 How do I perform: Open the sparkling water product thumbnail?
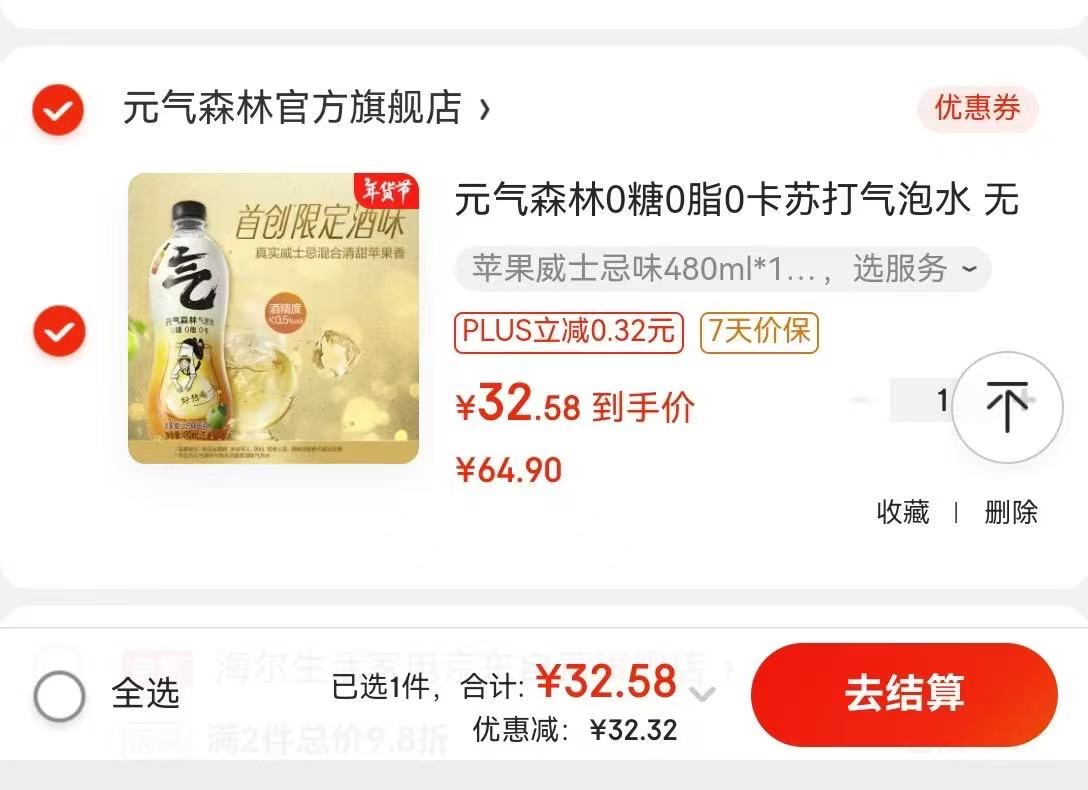[x=273, y=318]
